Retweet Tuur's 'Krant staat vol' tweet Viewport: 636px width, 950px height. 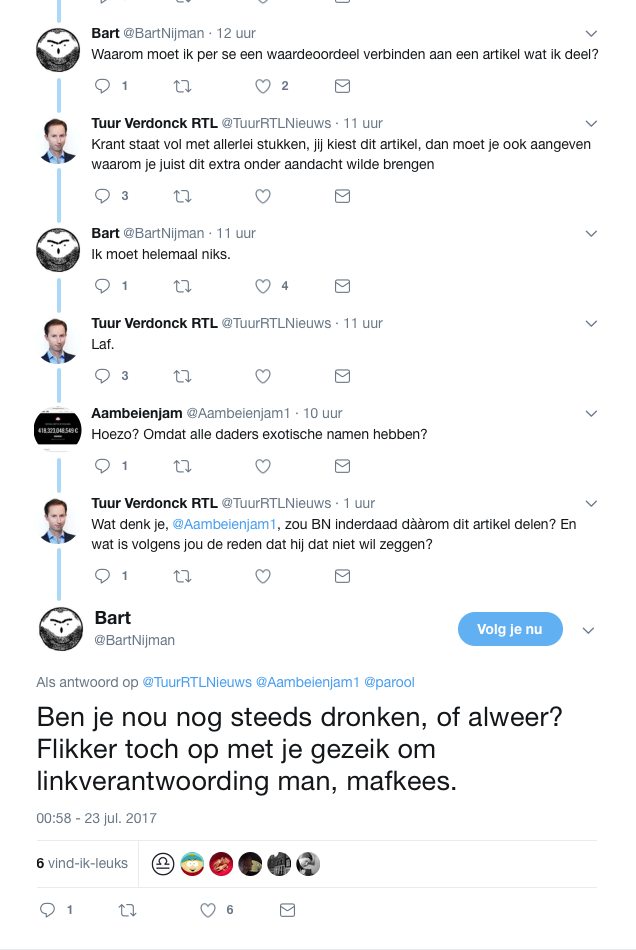pyautogui.click(x=182, y=195)
